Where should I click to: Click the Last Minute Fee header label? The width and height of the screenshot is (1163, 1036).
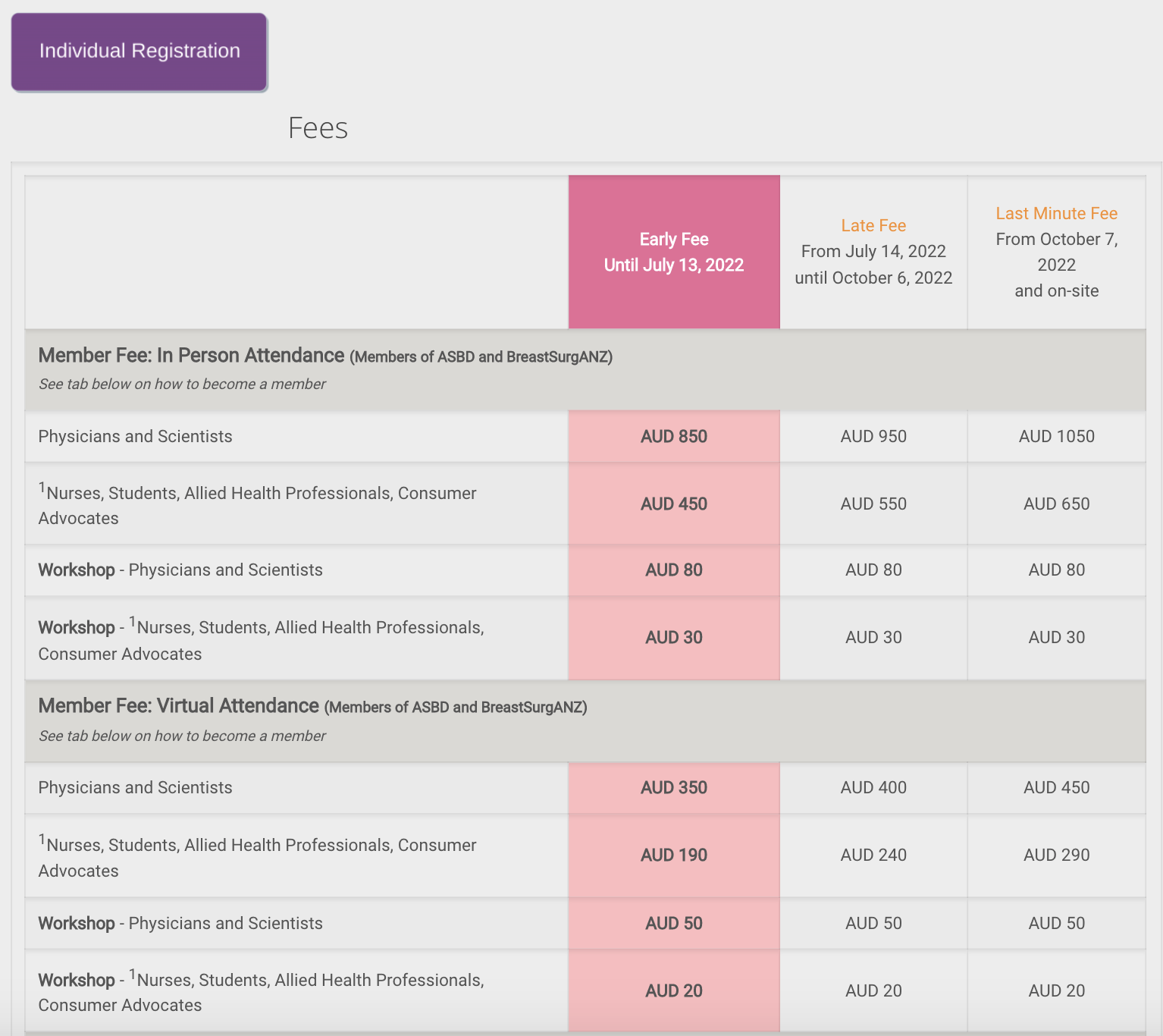click(1056, 213)
